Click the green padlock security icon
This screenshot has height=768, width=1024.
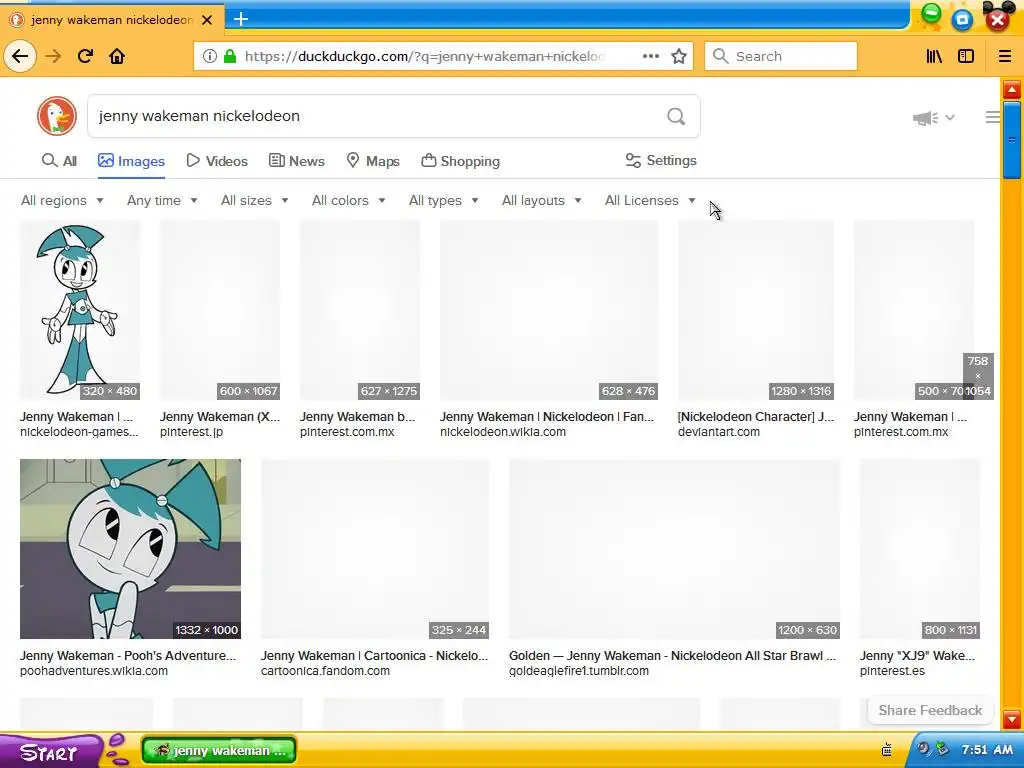point(230,56)
